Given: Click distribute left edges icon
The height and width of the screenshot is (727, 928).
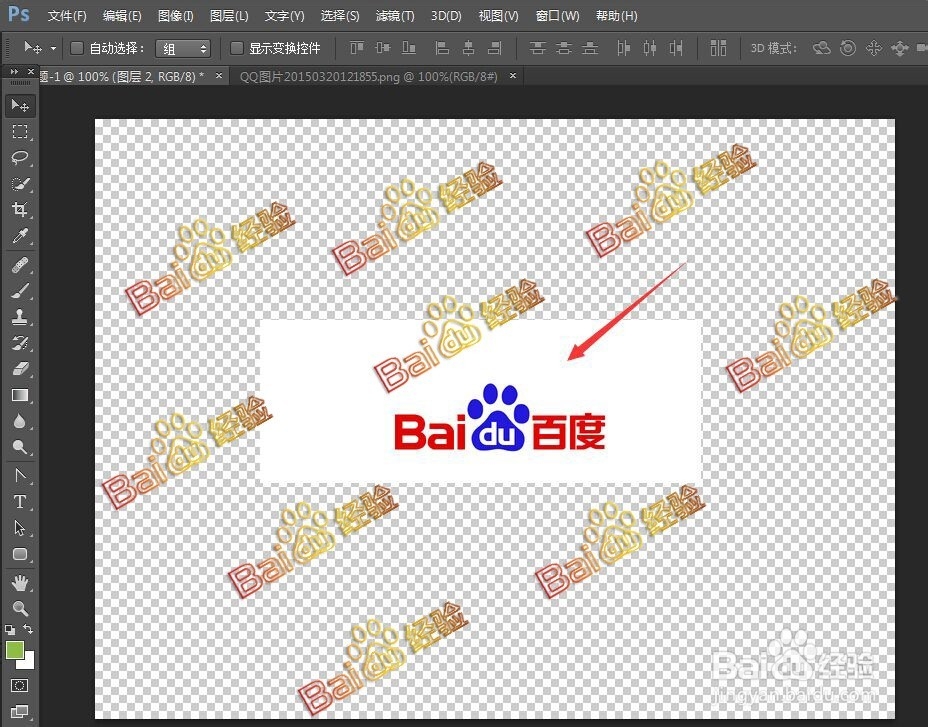Looking at the screenshot, I should click(623, 48).
